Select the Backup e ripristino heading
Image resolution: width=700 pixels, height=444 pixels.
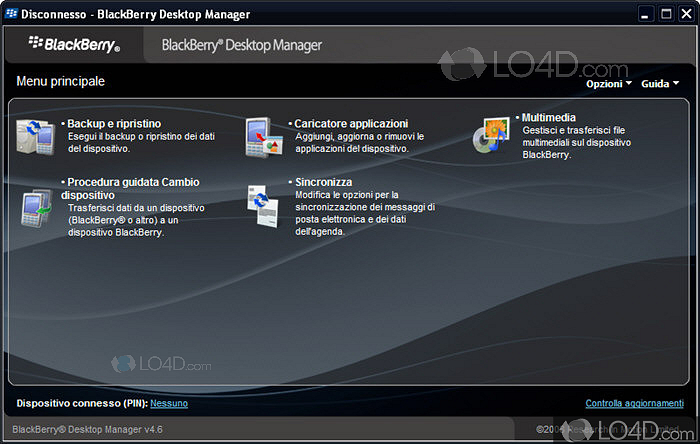114,124
